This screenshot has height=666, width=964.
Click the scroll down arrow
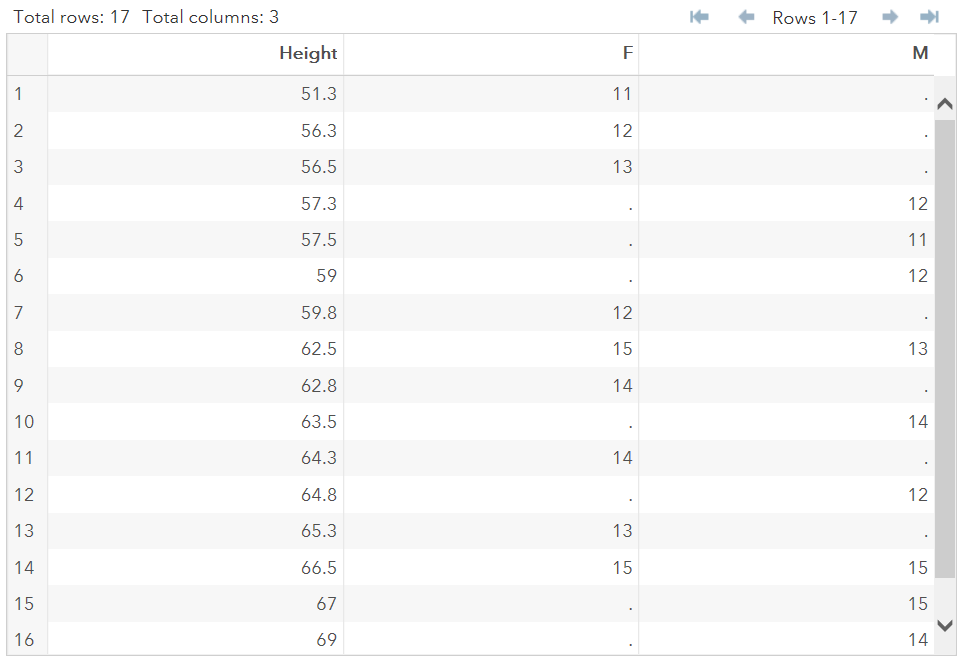coord(945,625)
